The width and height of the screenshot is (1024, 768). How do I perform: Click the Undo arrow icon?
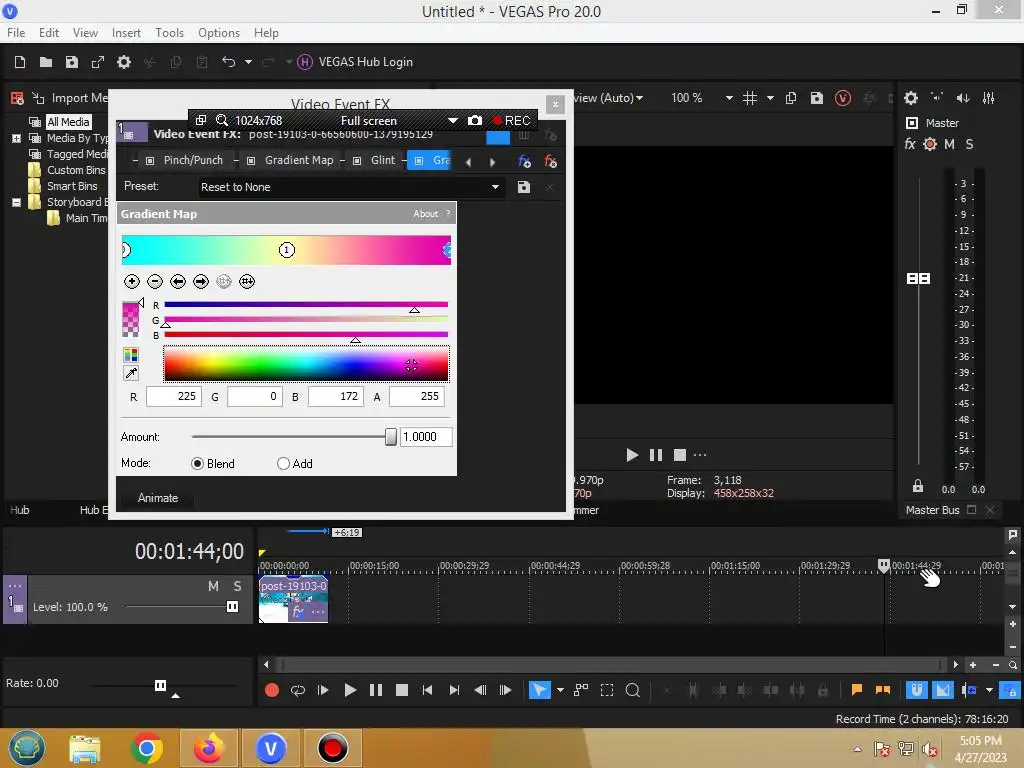(x=228, y=62)
